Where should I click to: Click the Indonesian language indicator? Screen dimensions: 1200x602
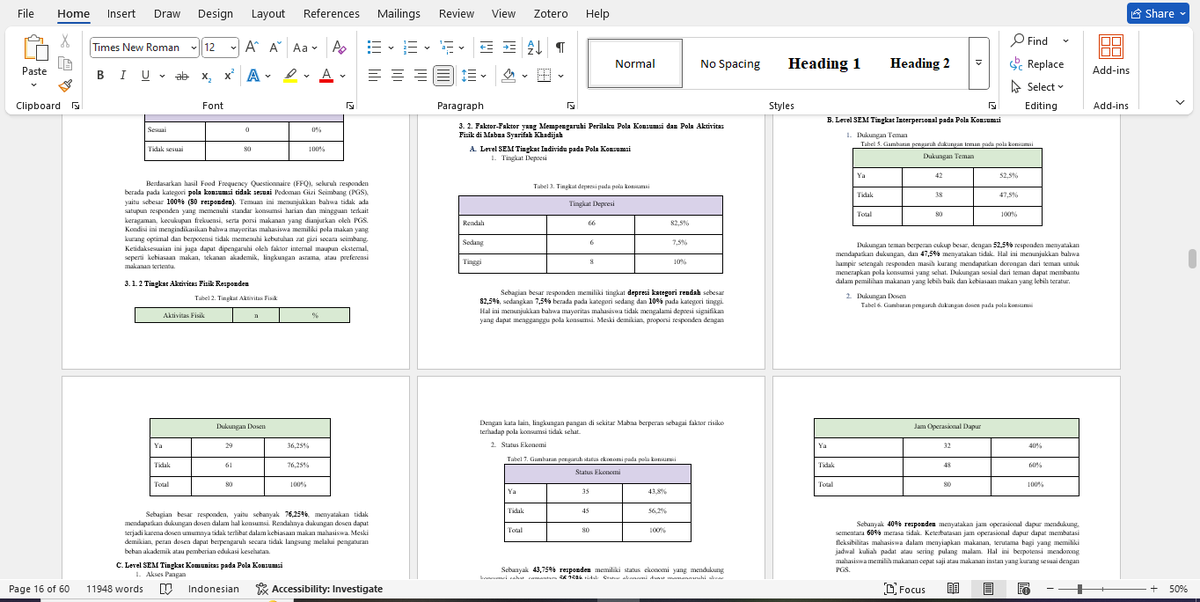coord(213,589)
